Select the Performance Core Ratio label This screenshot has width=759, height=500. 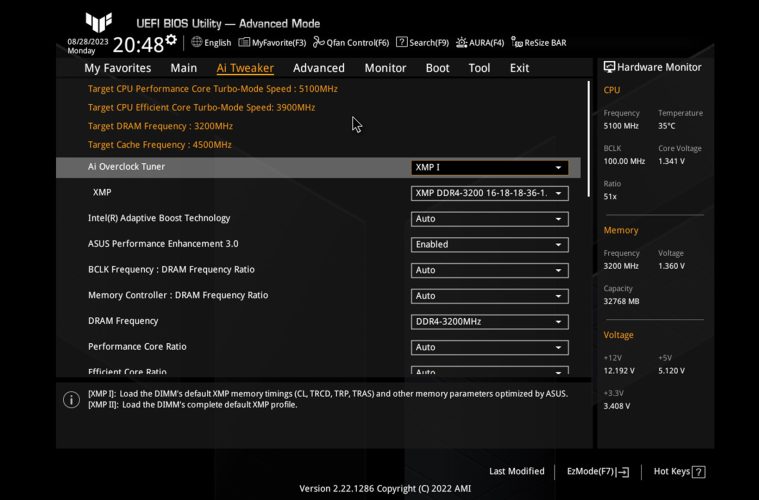[x=137, y=347]
